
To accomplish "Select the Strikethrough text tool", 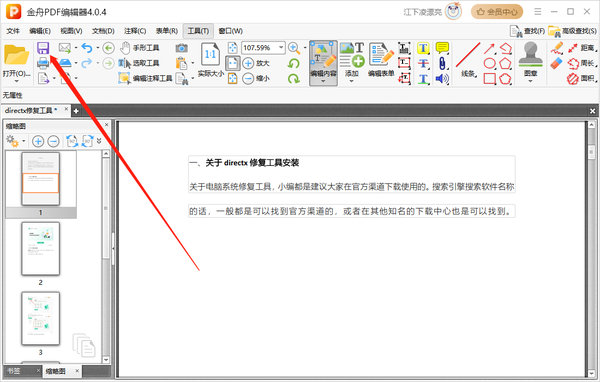I will pos(423,63).
